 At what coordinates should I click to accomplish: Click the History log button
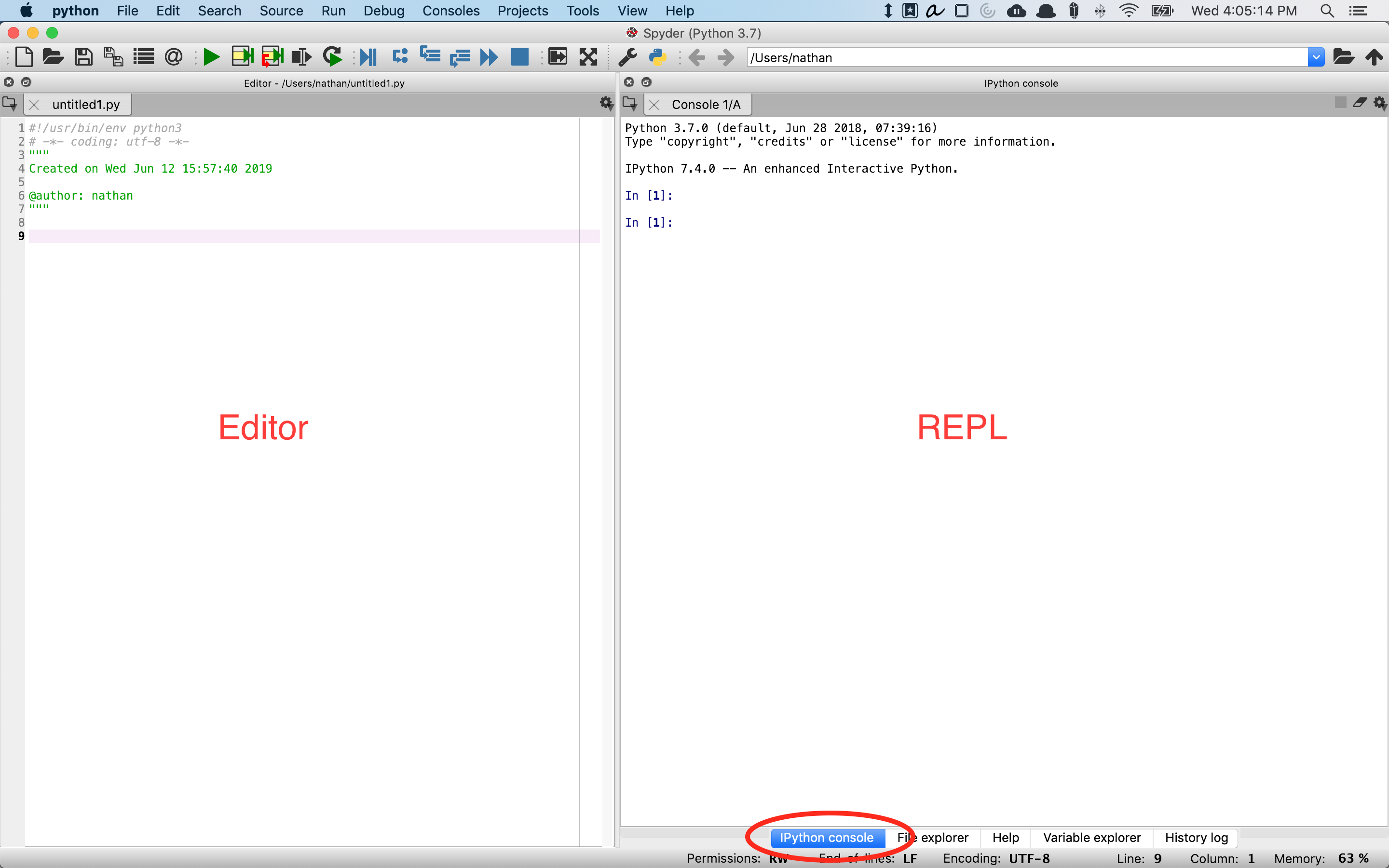pyautogui.click(x=1197, y=837)
